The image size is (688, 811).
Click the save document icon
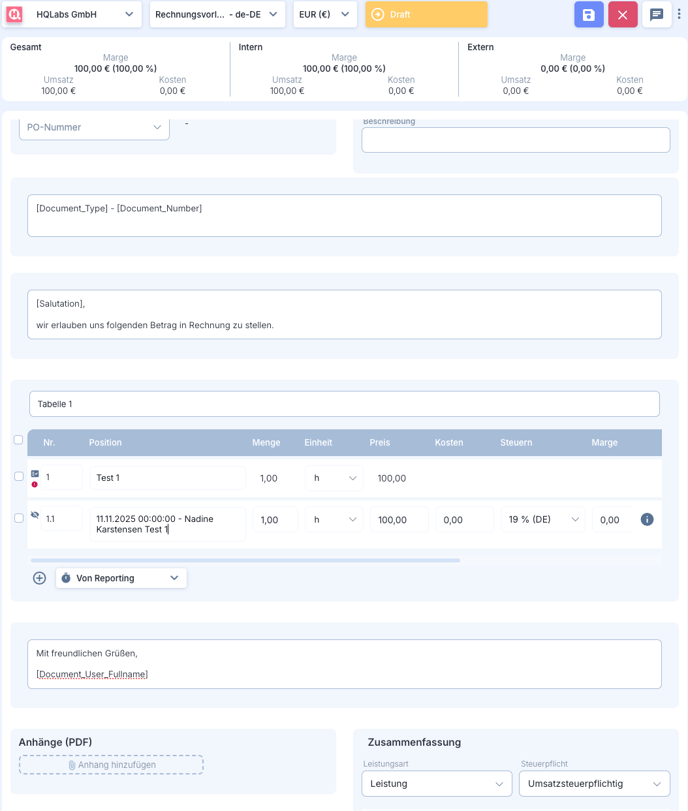click(x=589, y=15)
